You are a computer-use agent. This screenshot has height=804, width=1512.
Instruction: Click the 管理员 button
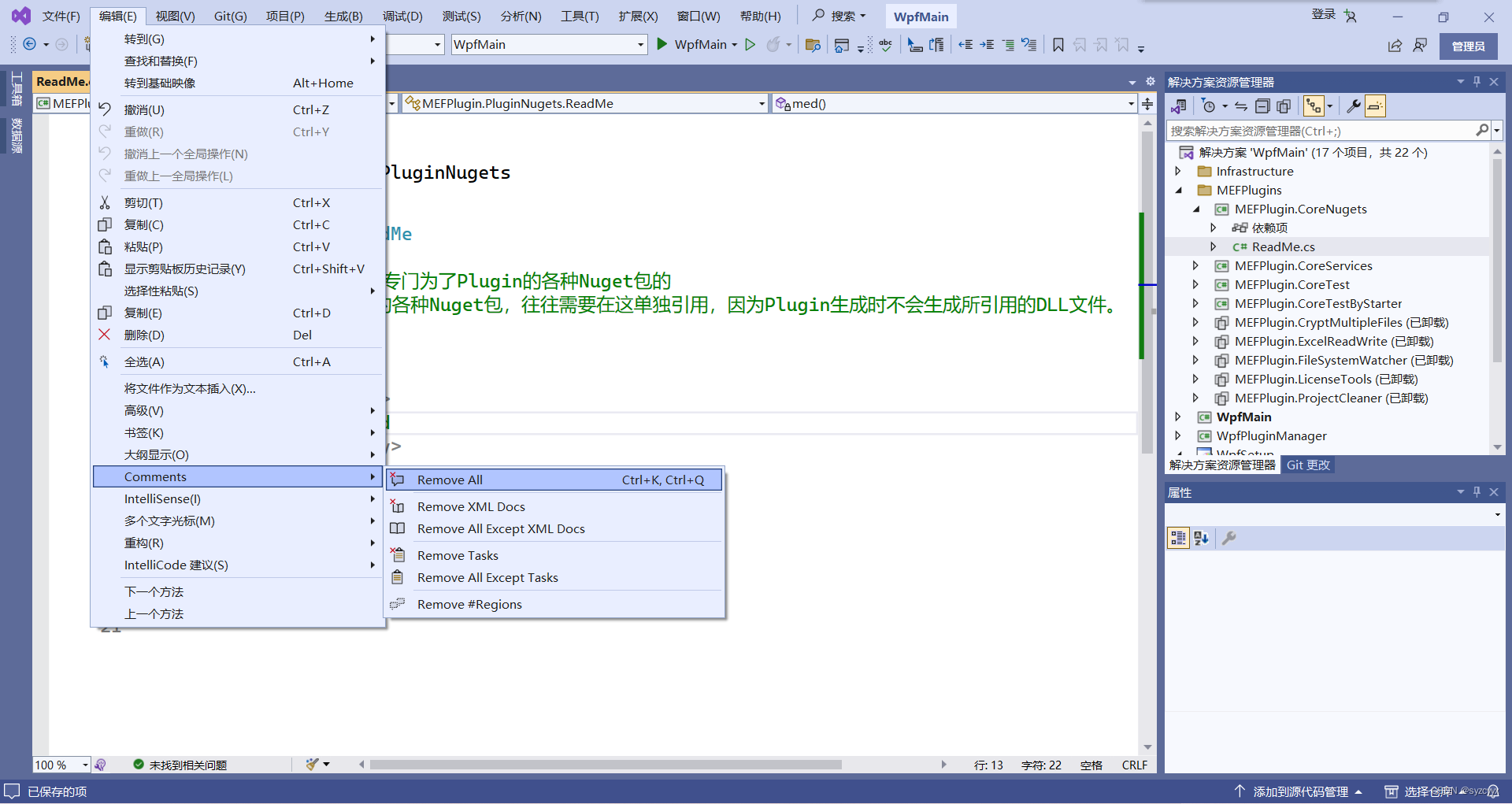pyautogui.click(x=1468, y=46)
